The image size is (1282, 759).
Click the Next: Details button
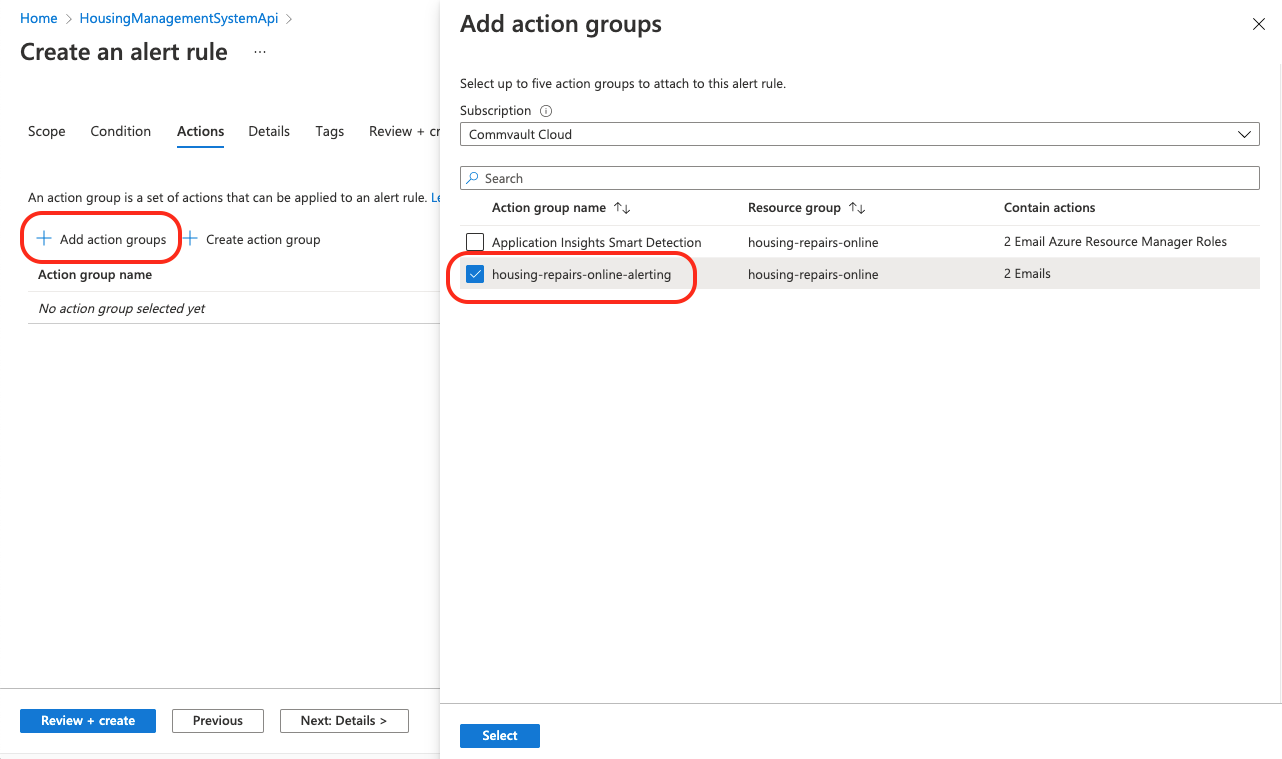point(343,721)
